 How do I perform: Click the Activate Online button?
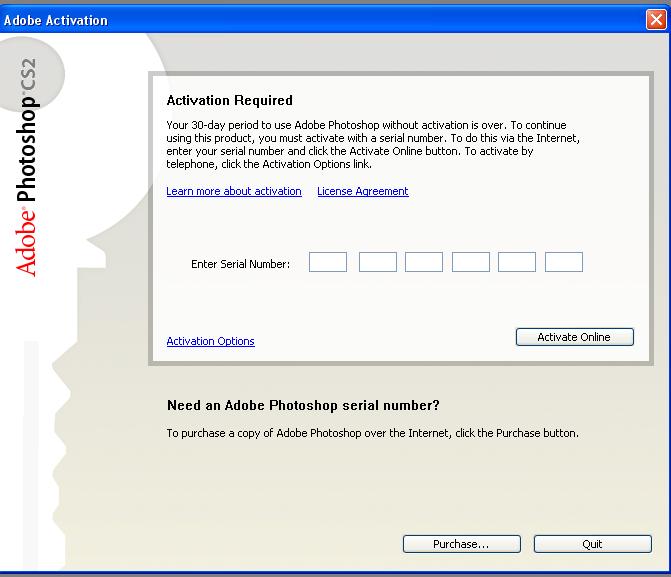tap(574, 337)
